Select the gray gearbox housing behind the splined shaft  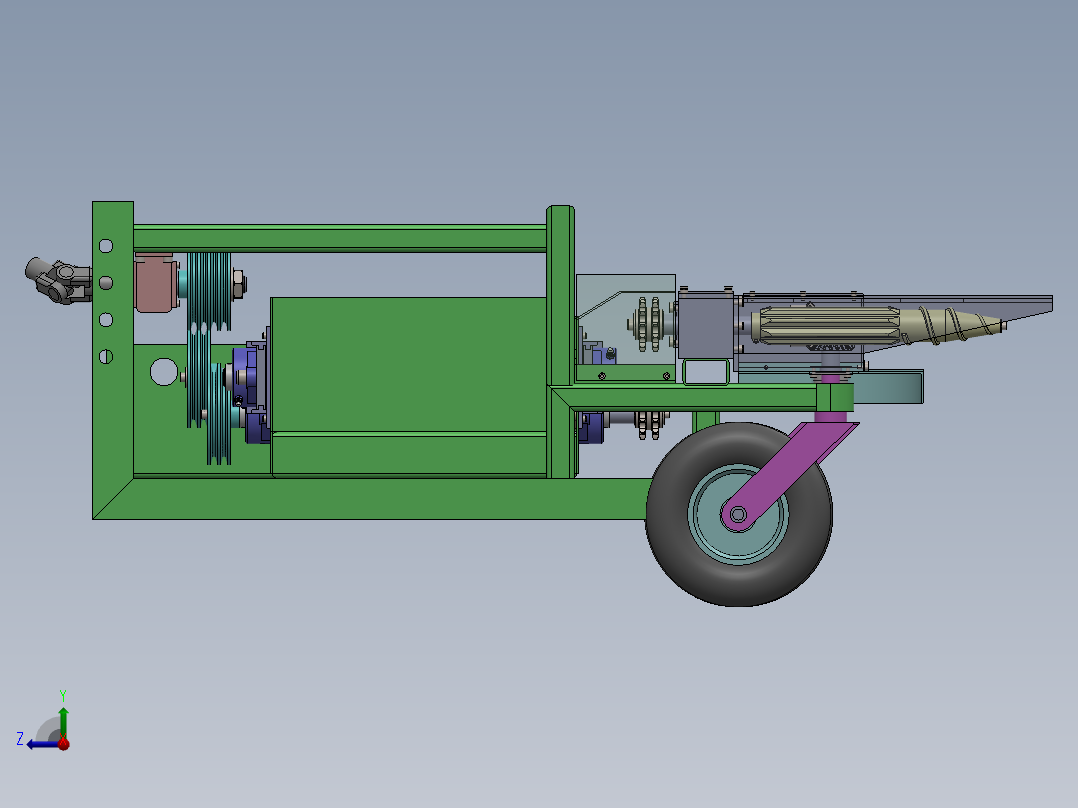coord(706,324)
